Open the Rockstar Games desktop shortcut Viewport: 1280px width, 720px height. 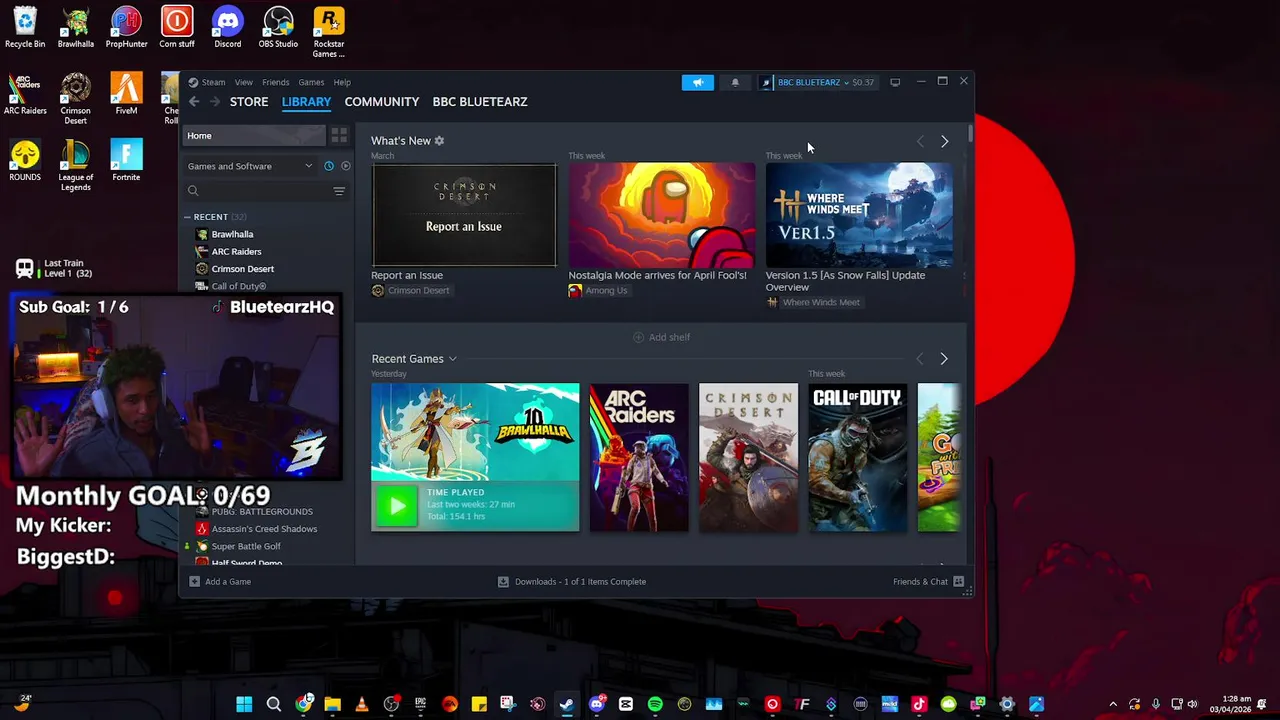(328, 32)
